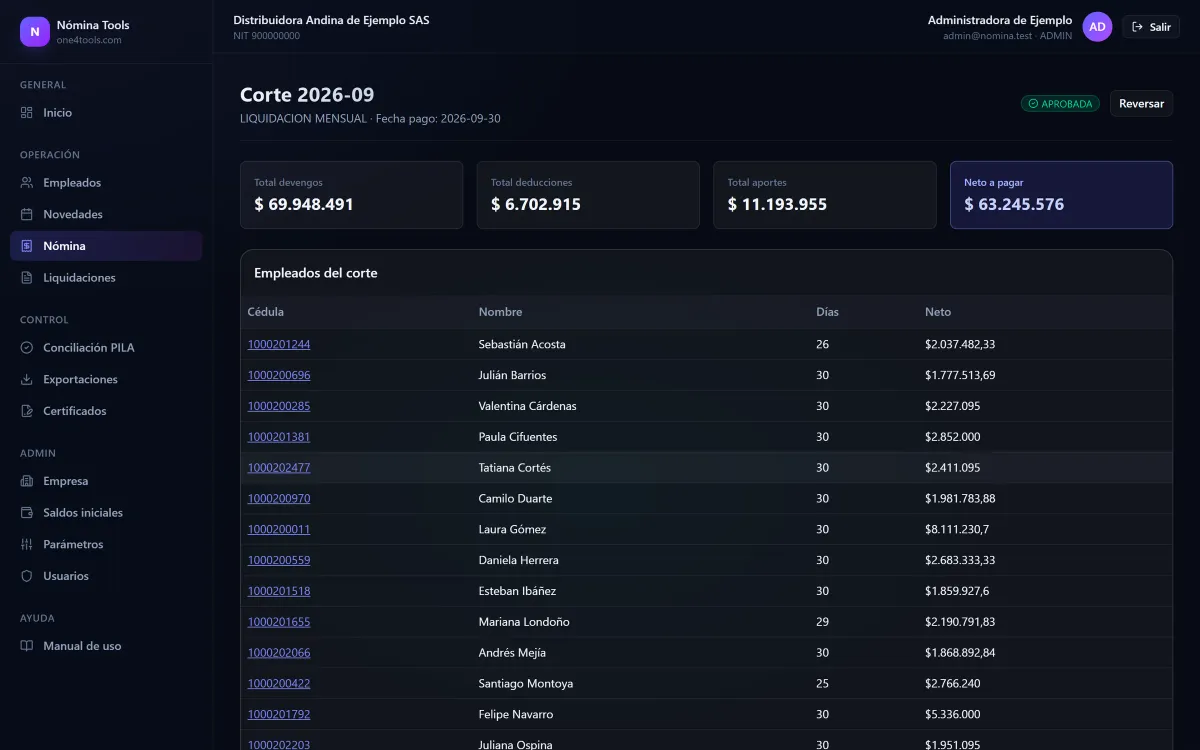Click the Liquidaciones document icon
This screenshot has height=750, width=1200.
(27, 278)
